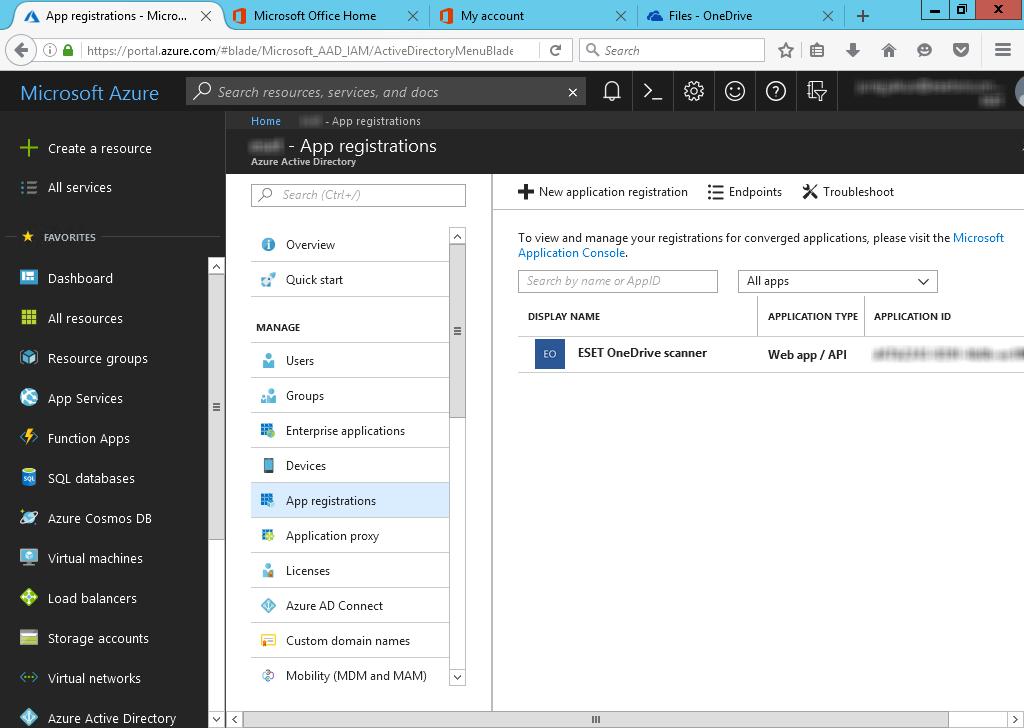This screenshot has height=728, width=1024.
Task: Click New application registration
Action: click(x=602, y=191)
